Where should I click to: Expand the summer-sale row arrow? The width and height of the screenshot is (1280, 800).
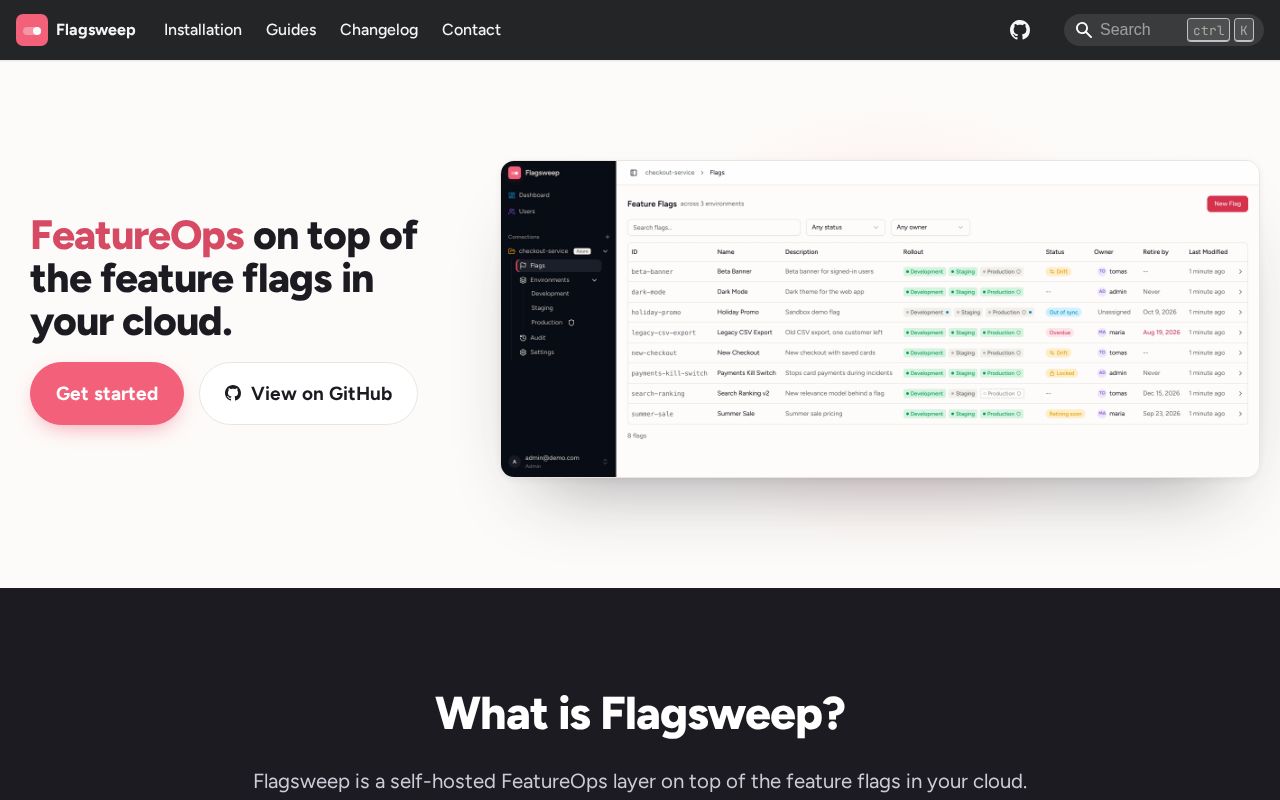pos(1240,413)
